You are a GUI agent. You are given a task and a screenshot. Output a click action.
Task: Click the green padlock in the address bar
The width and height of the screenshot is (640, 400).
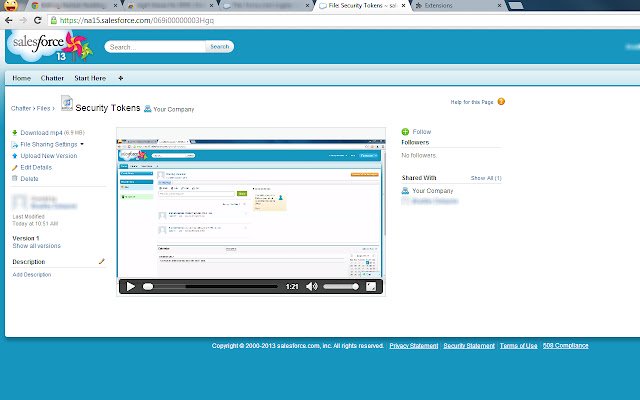click(53, 20)
